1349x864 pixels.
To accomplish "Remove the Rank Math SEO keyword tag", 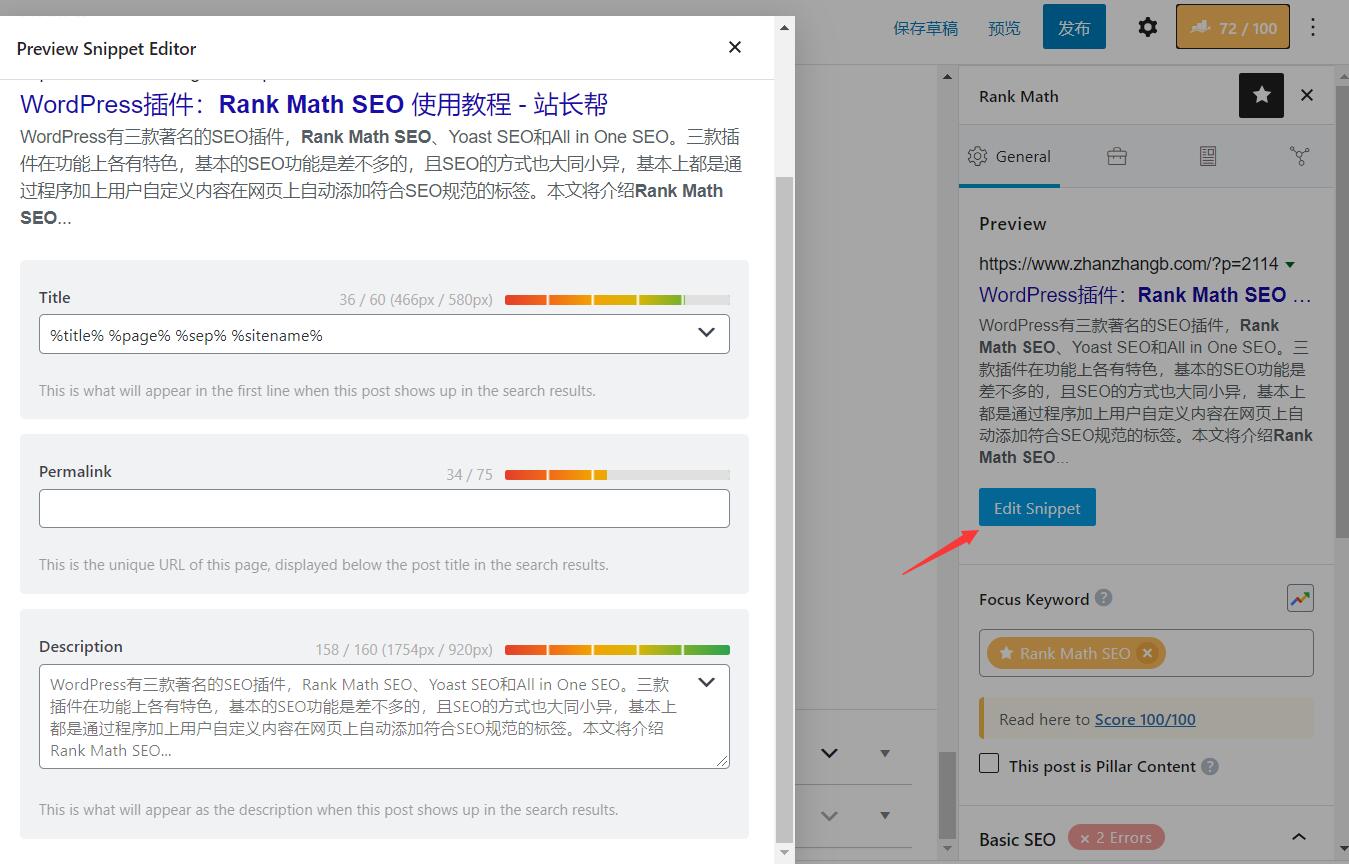I will click(1147, 653).
